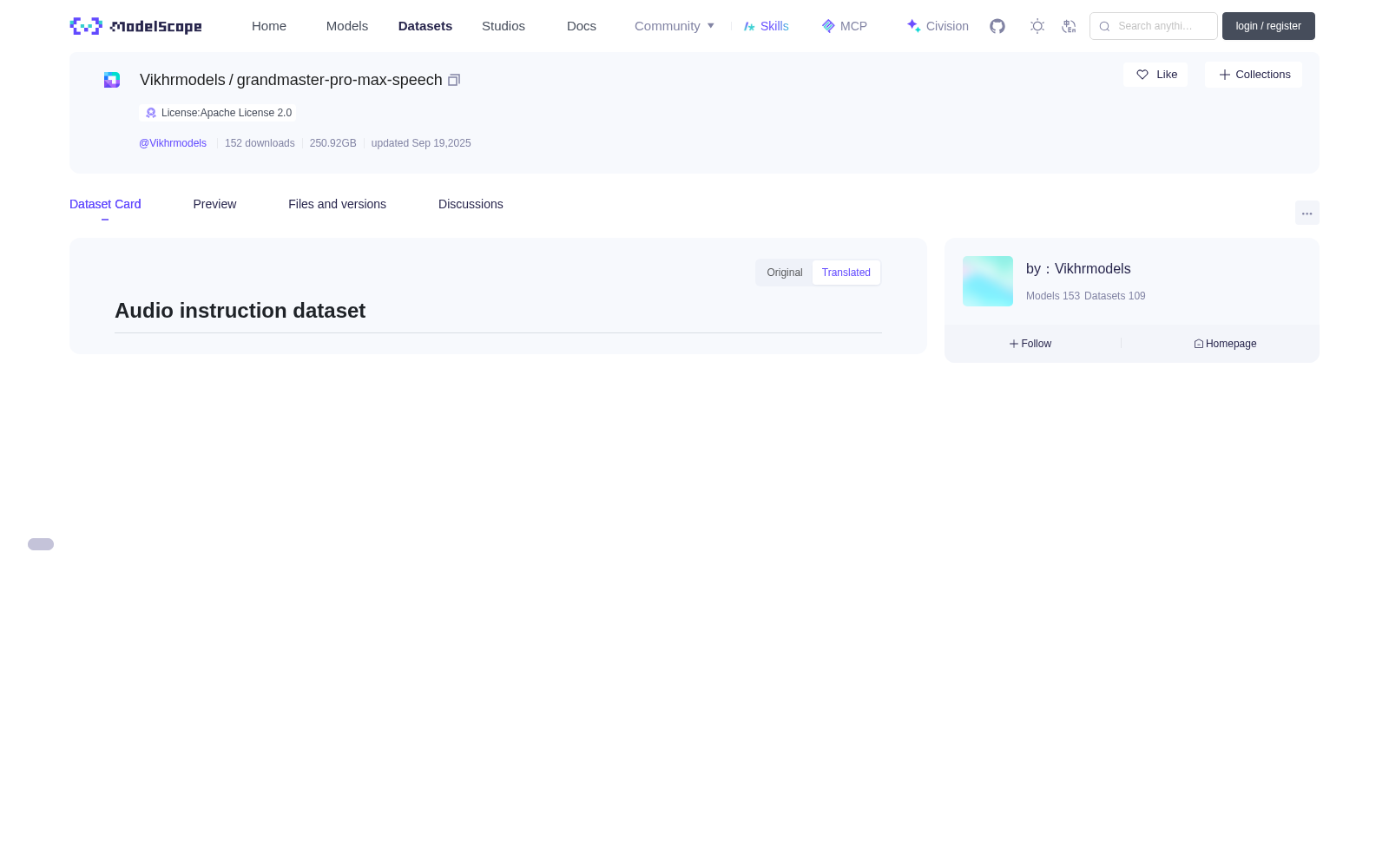
Task: Go to the Studios nav item
Action: click(x=504, y=26)
